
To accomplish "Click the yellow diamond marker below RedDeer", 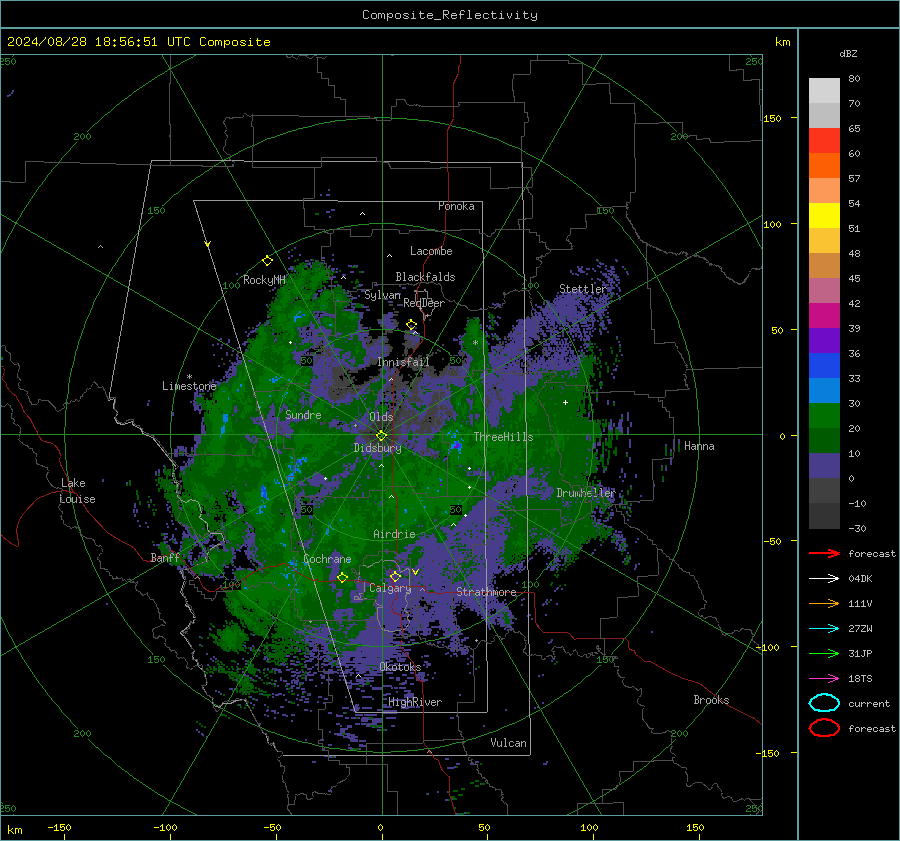I will (411, 325).
